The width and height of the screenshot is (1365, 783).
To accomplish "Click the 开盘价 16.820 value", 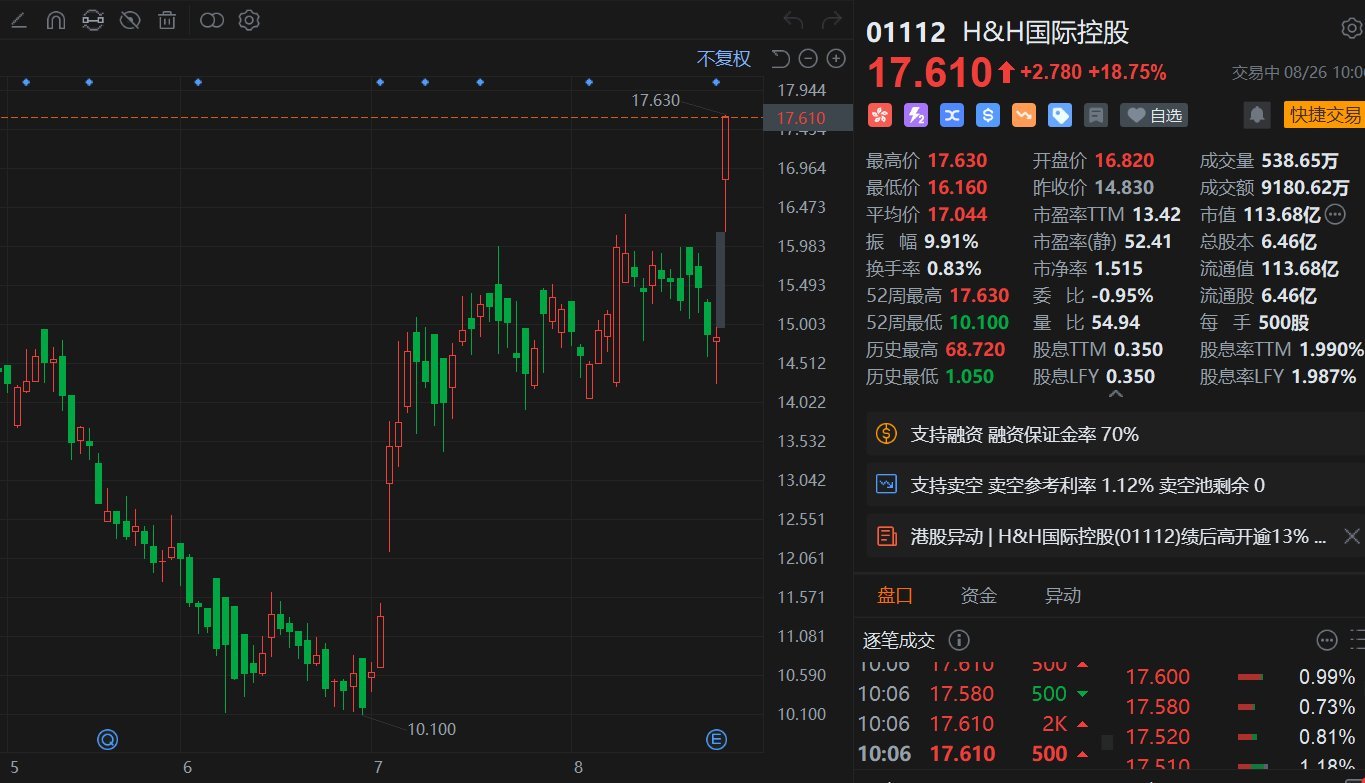I will (x=1124, y=160).
